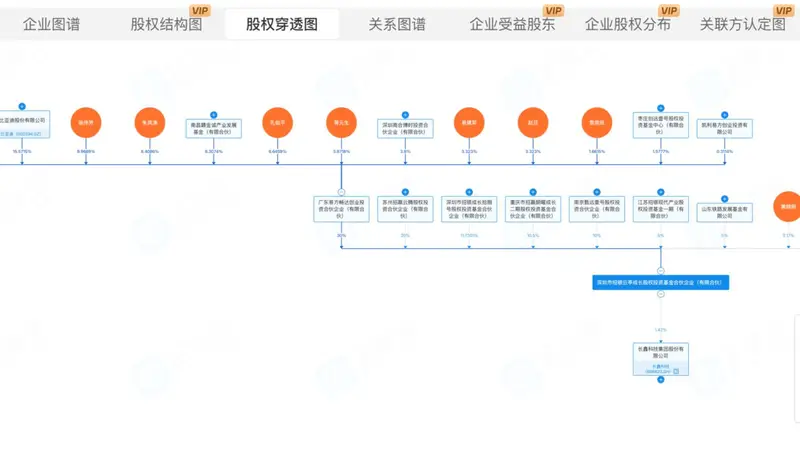Viewport: 800px width, 450px height.
Task: Expand 长鑫科技集团股份有限公司 via bottom plus icon
Action: [661, 380]
